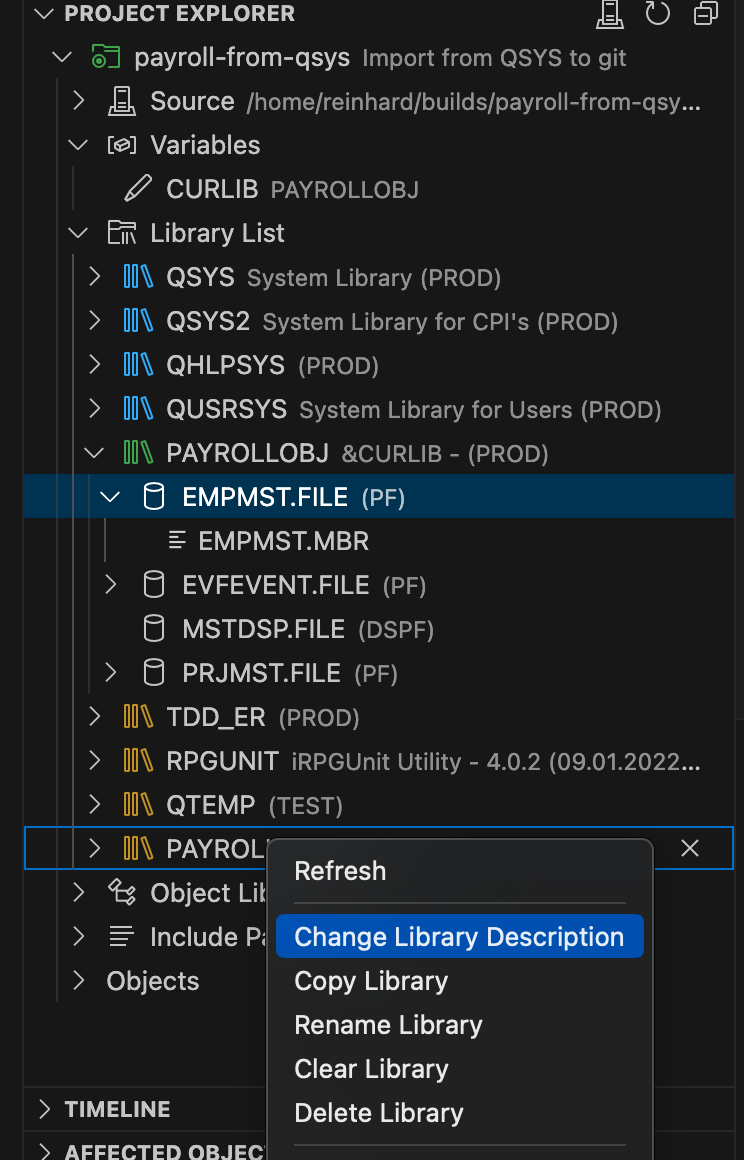Click the database file icon beside EMPMST.FILE
744x1160 pixels.
(x=153, y=497)
